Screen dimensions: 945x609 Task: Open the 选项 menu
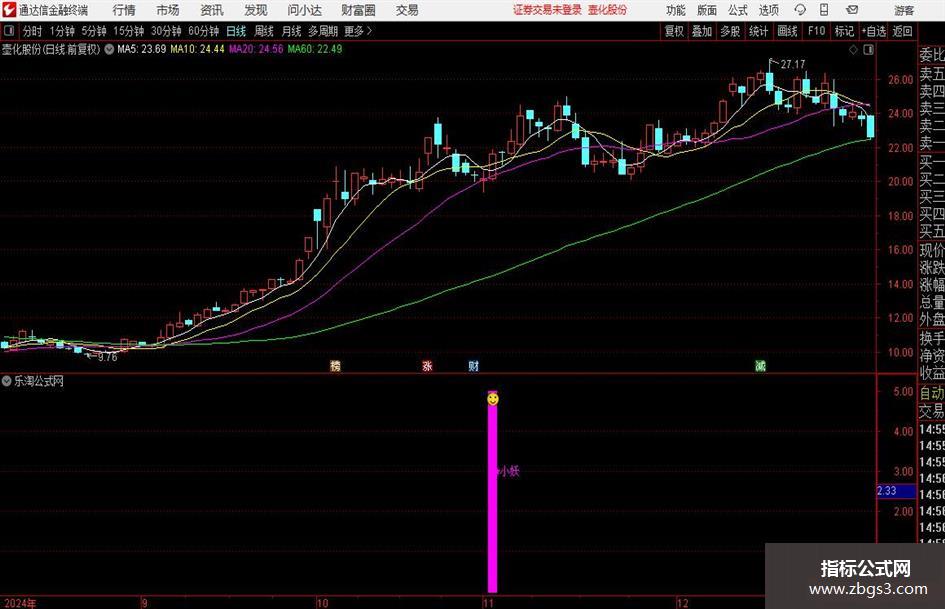768,10
